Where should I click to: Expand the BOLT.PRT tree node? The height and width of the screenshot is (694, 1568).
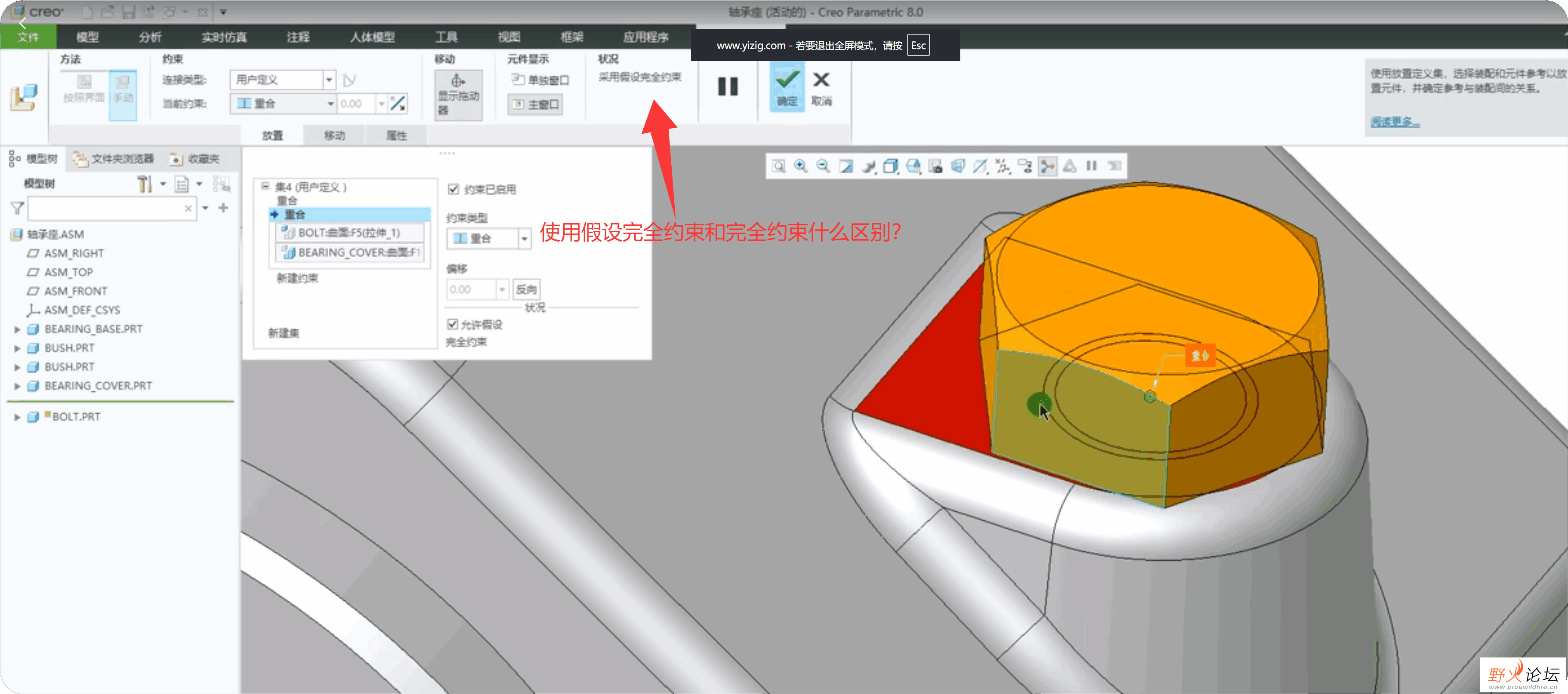point(17,417)
